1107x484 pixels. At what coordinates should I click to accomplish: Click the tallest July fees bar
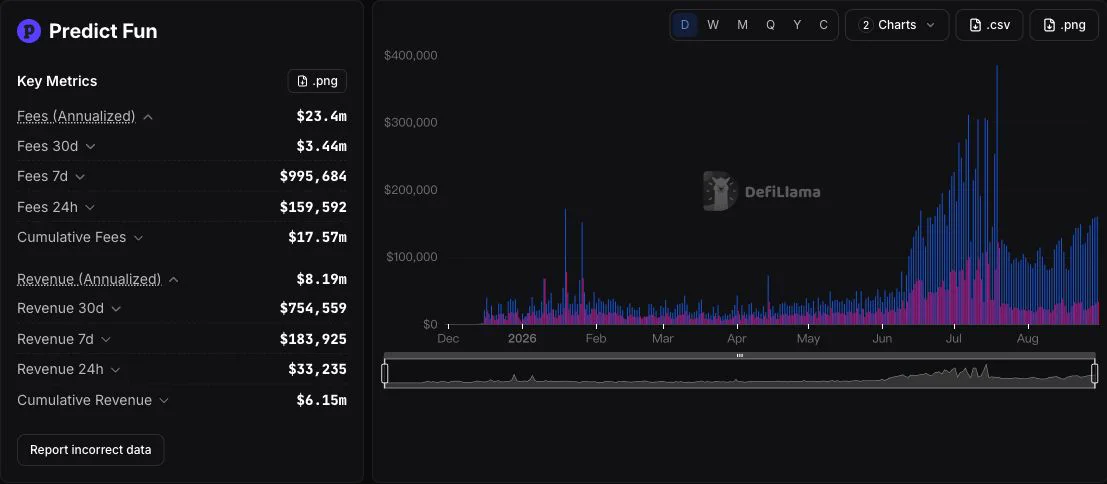(997, 195)
